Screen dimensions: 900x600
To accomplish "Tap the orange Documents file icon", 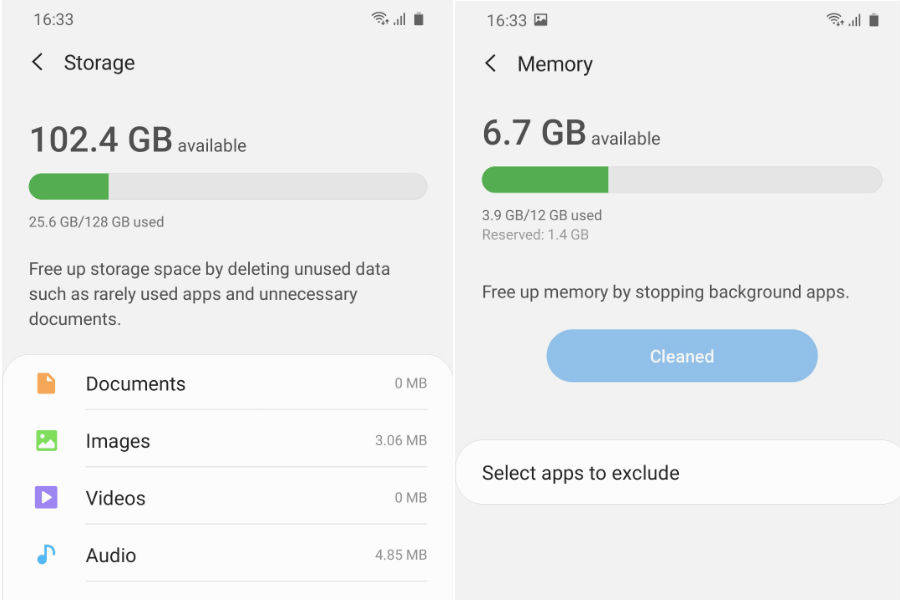I will pos(46,383).
